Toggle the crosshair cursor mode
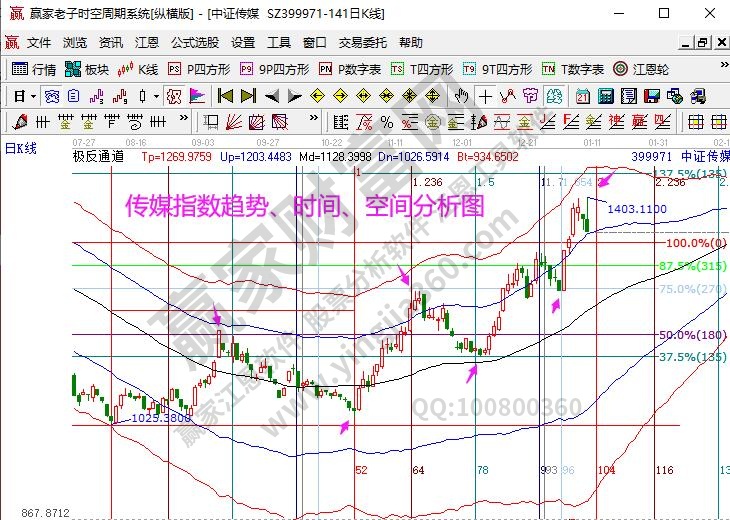 pos(485,96)
